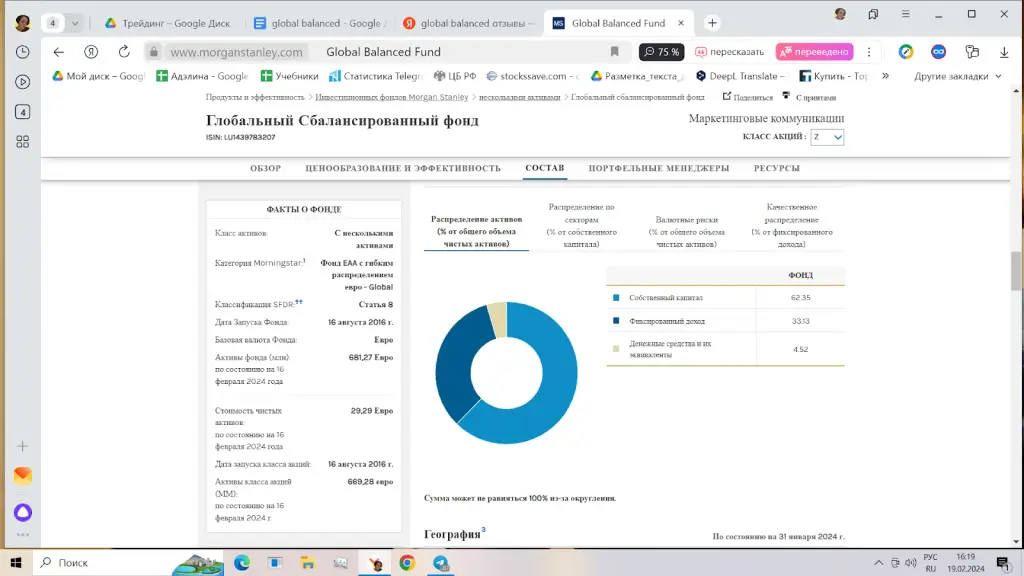
Task: Open Yandex Mail sidebar icon
Action: [x=23, y=475]
